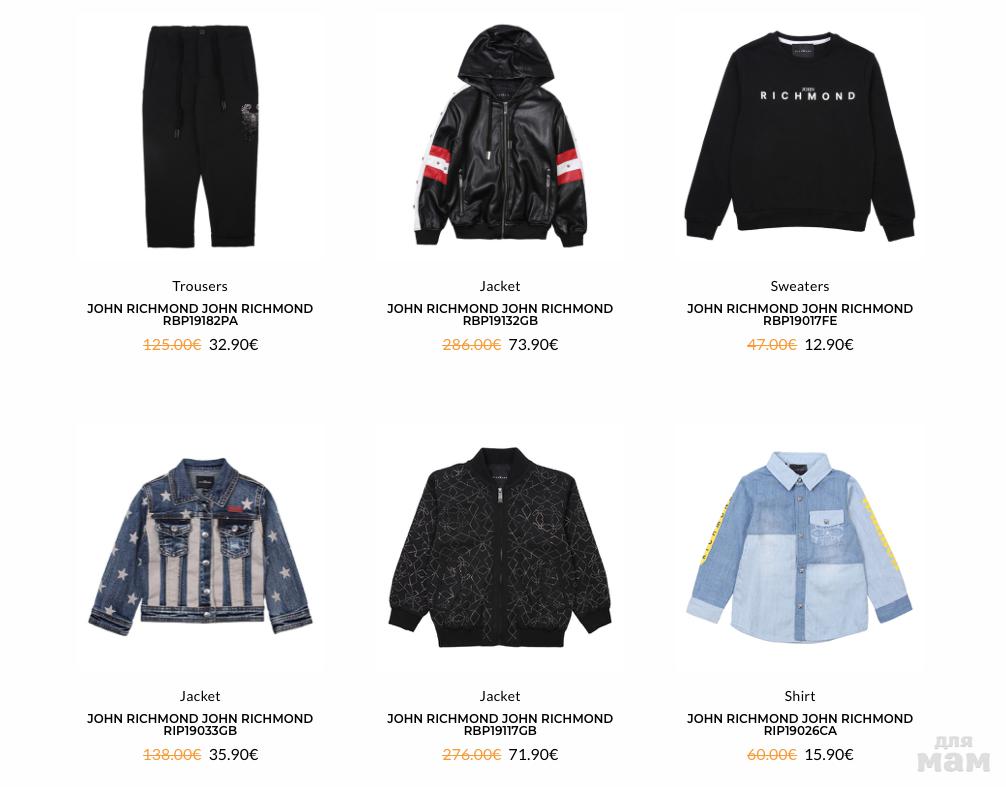1006x787 pixels.
Task: Click the 71.90€ sale price
Action: [x=533, y=754]
